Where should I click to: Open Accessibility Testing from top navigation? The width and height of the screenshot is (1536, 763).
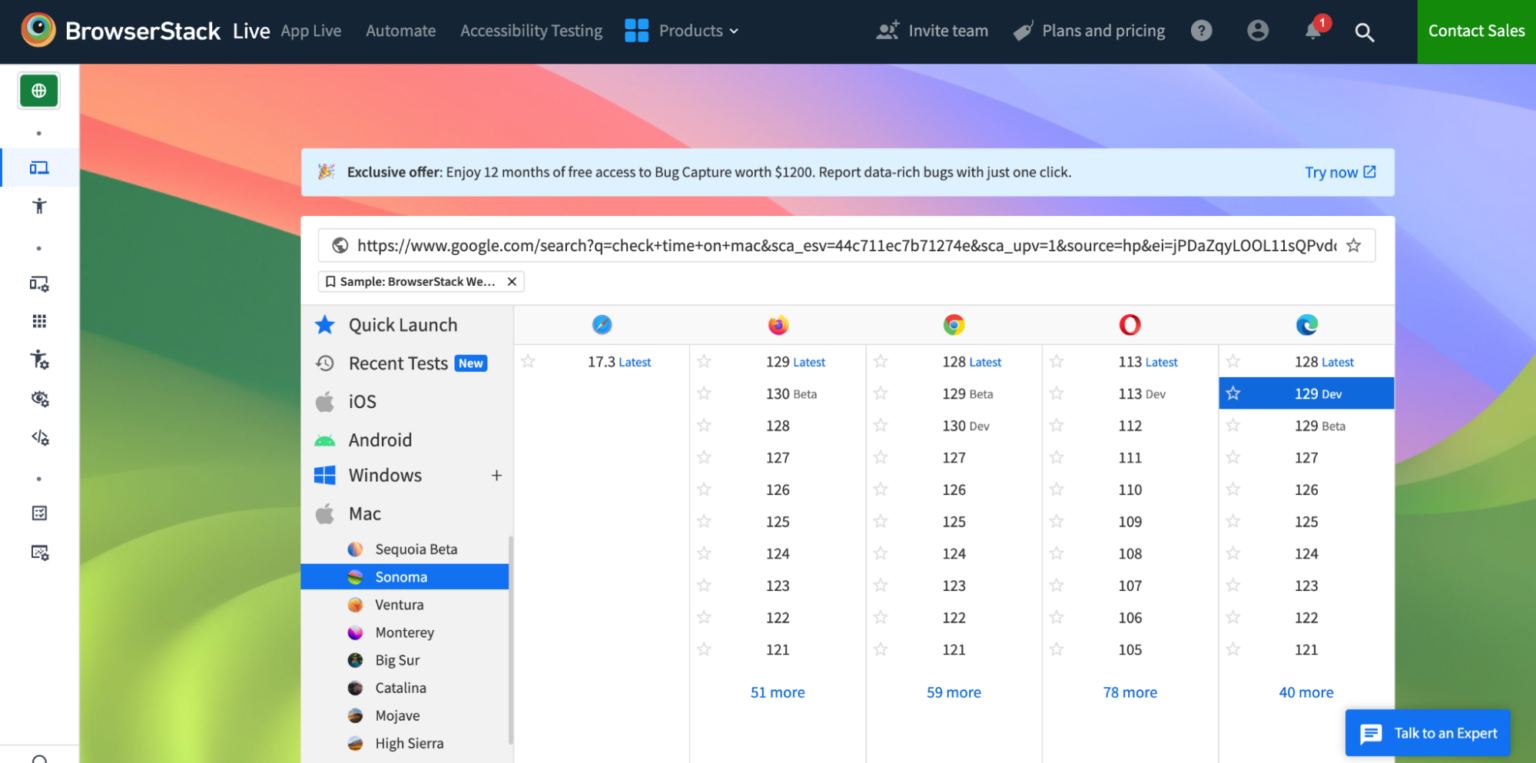[531, 30]
